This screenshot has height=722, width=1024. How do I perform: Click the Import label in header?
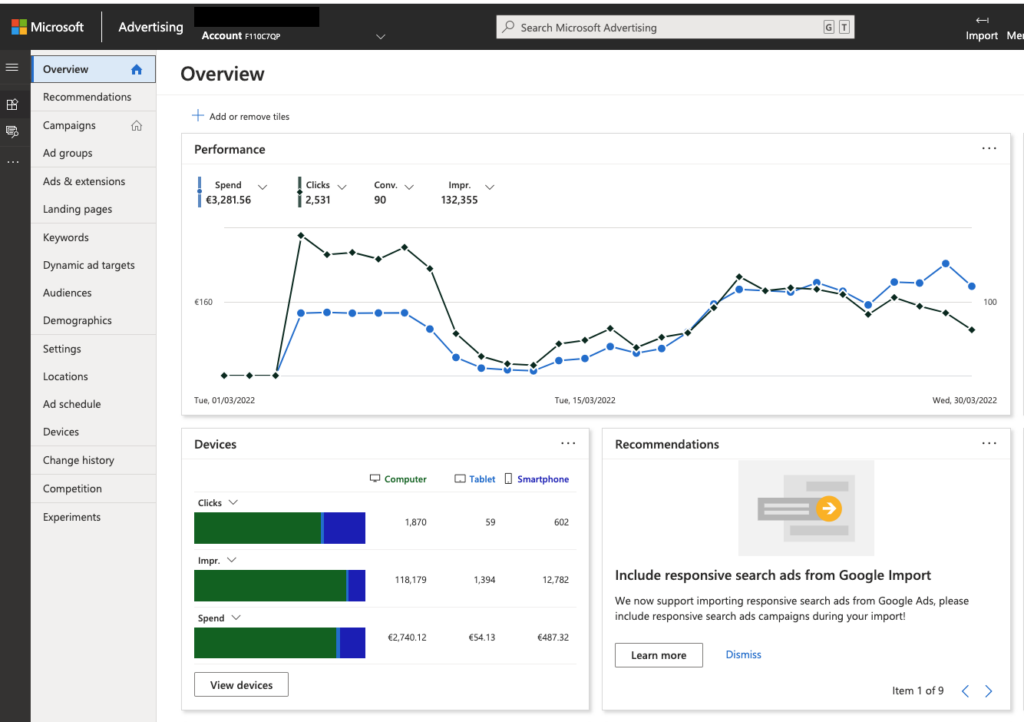982,36
